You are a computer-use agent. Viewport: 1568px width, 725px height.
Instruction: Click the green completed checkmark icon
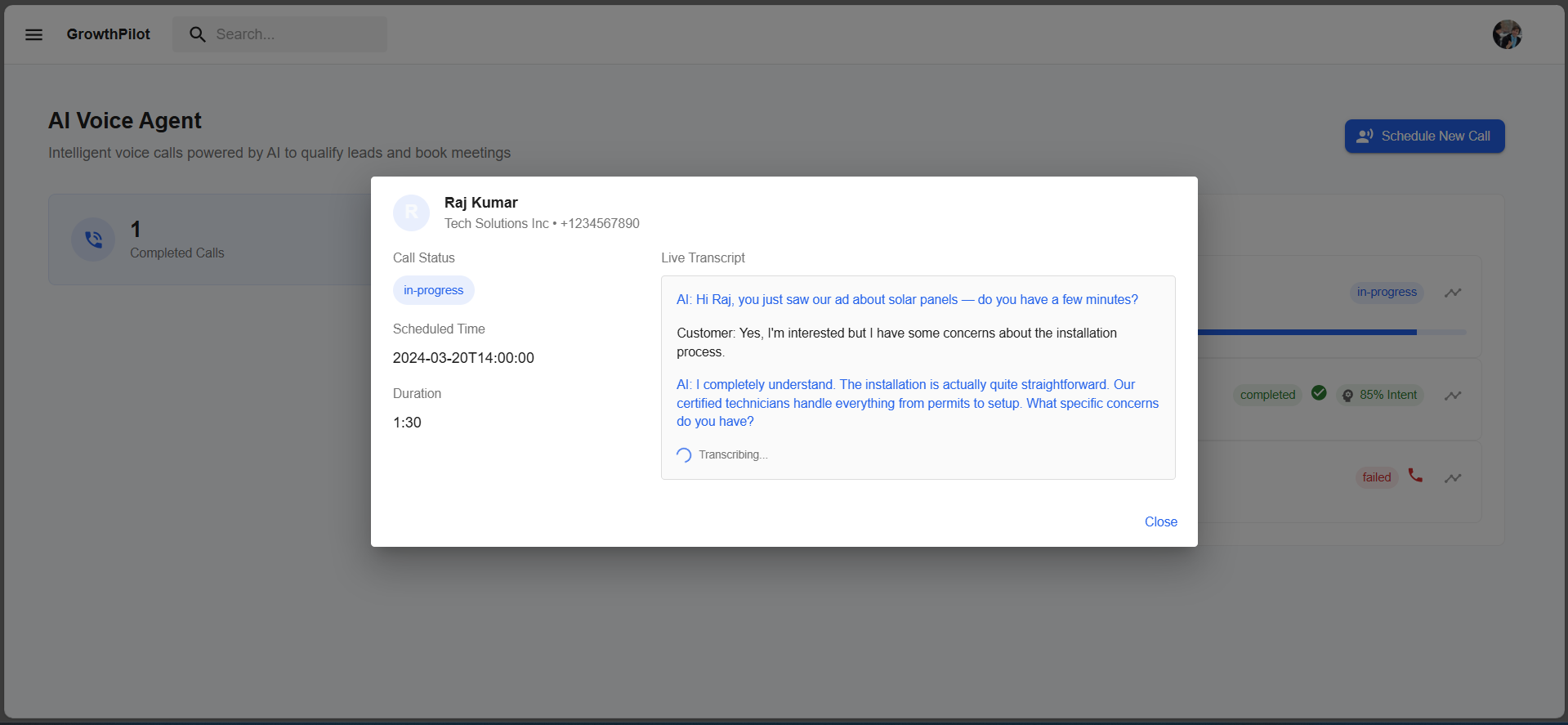[x=1319, y=393]
